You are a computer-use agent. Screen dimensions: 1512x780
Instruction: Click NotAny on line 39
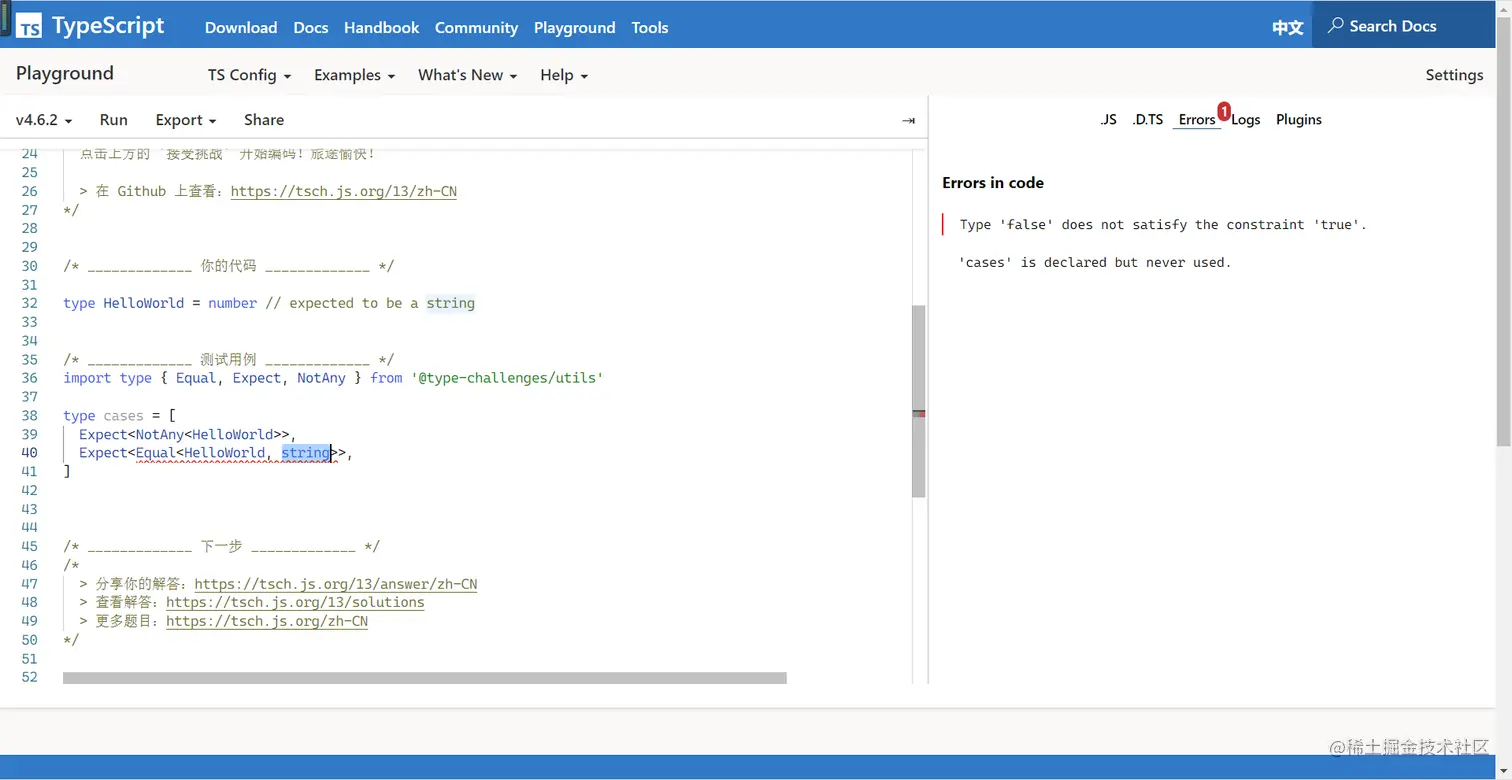click(160, 434)
